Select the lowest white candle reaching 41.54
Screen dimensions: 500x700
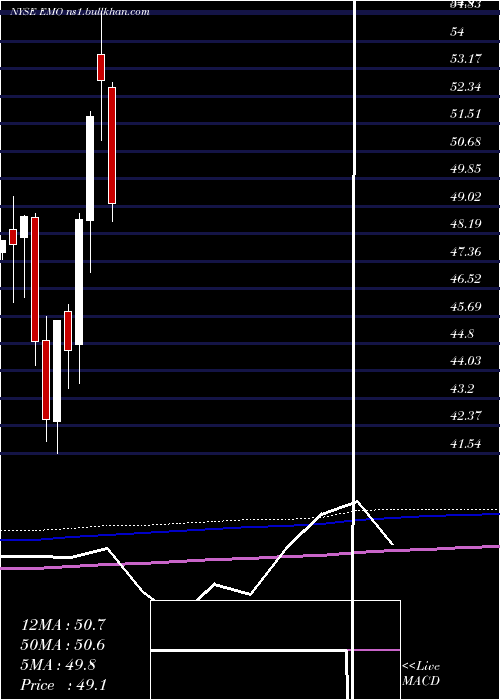(57, 371)
